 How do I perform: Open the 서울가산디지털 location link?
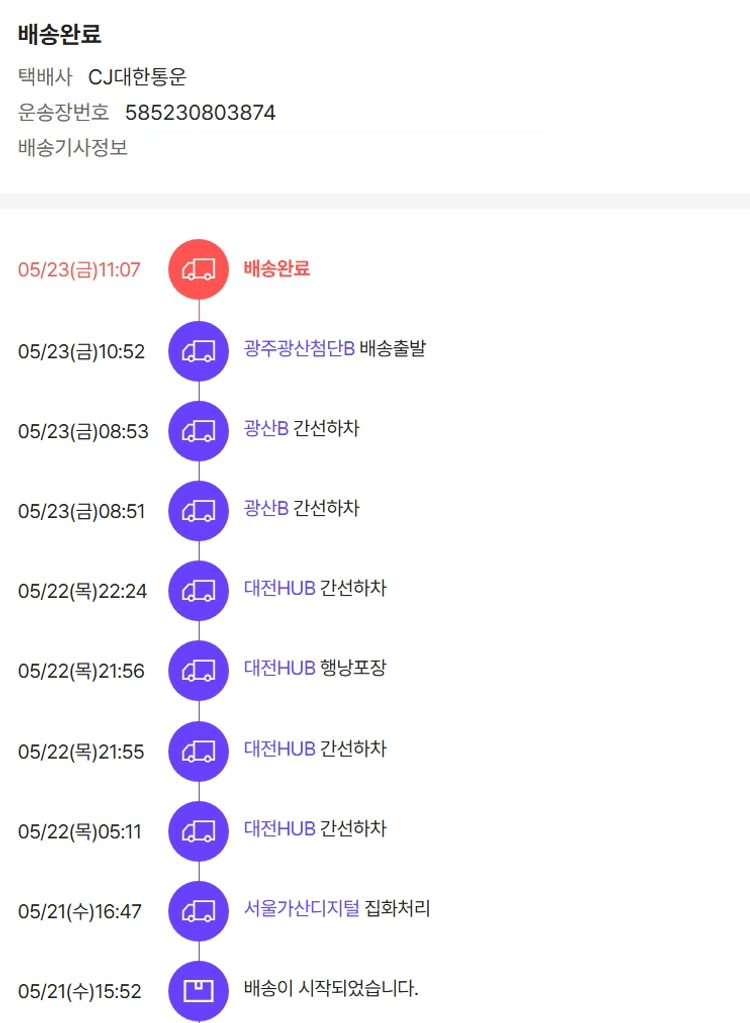click(x=301, y=909)
